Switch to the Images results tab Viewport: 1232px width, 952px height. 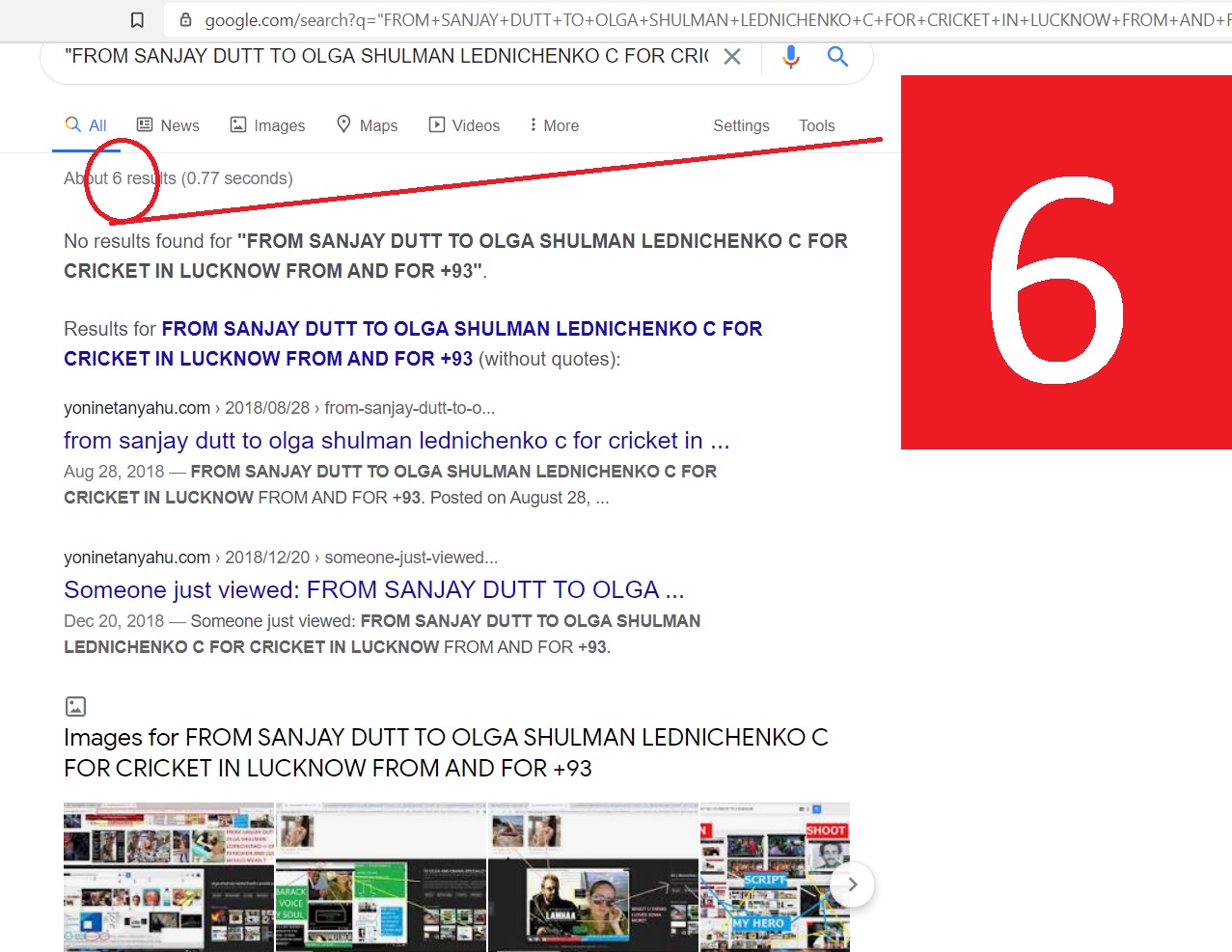267,125
